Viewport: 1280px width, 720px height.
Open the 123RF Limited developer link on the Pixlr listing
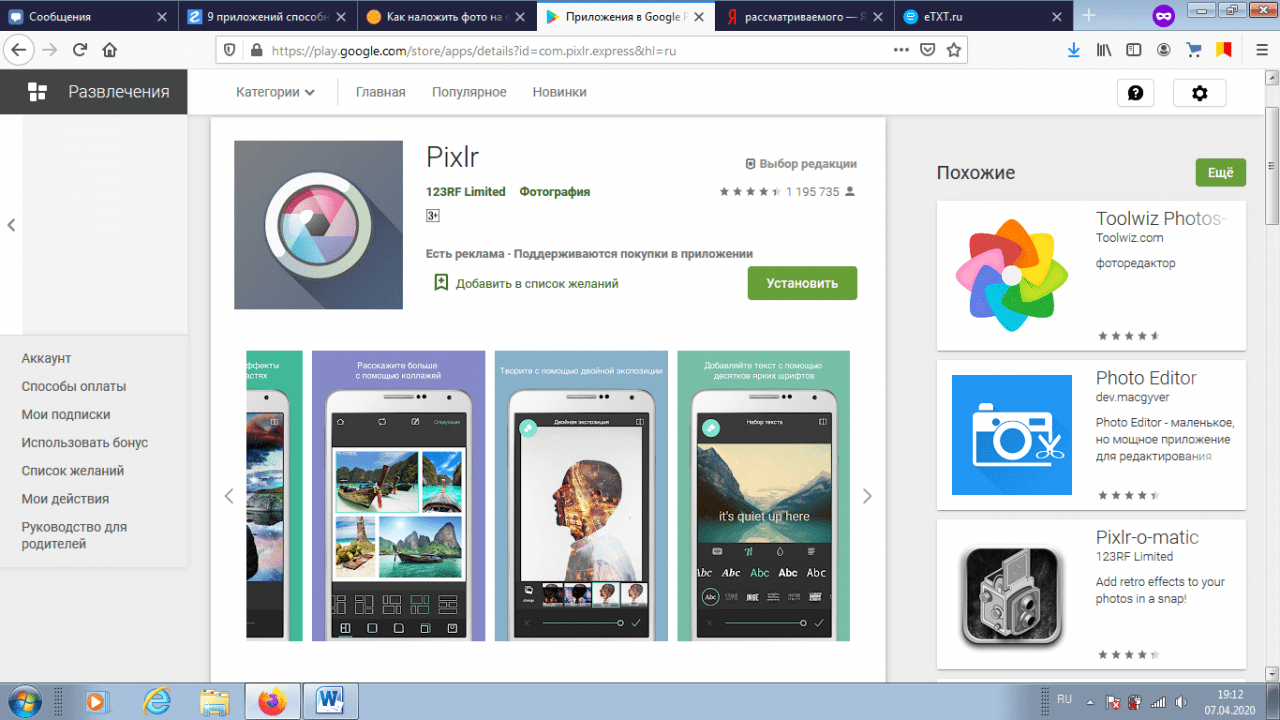[466, 191]
